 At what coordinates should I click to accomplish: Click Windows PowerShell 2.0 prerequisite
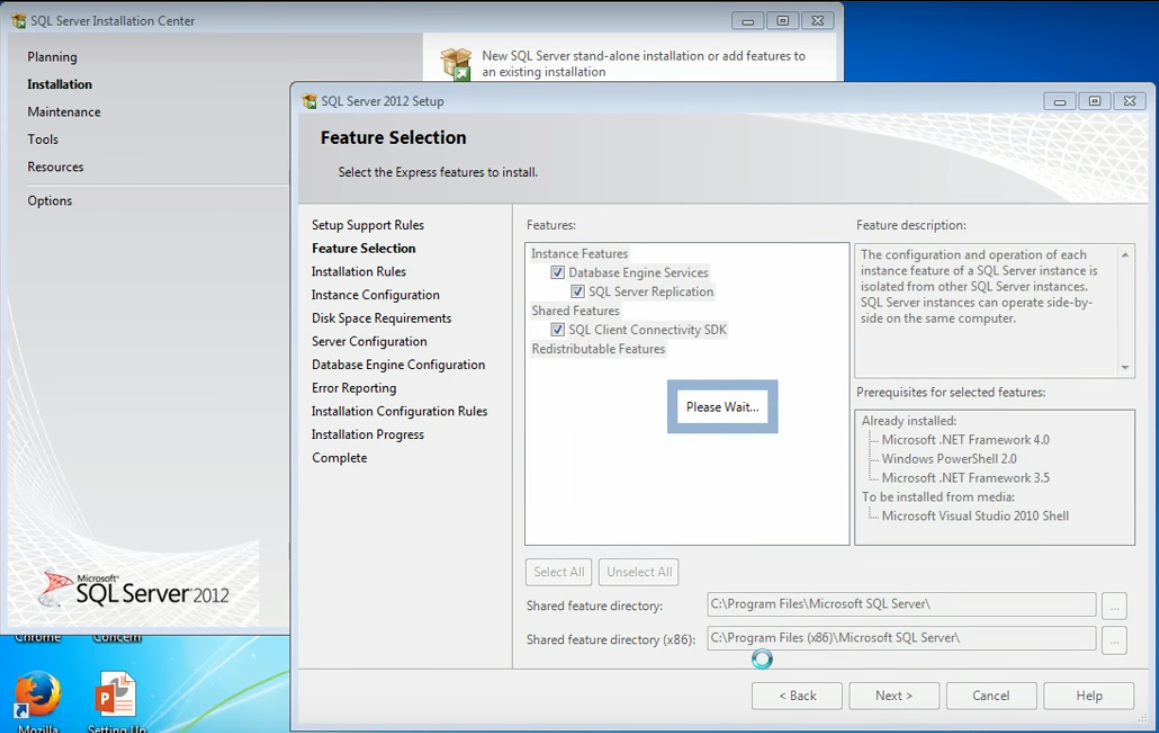[x=949, y=459]
